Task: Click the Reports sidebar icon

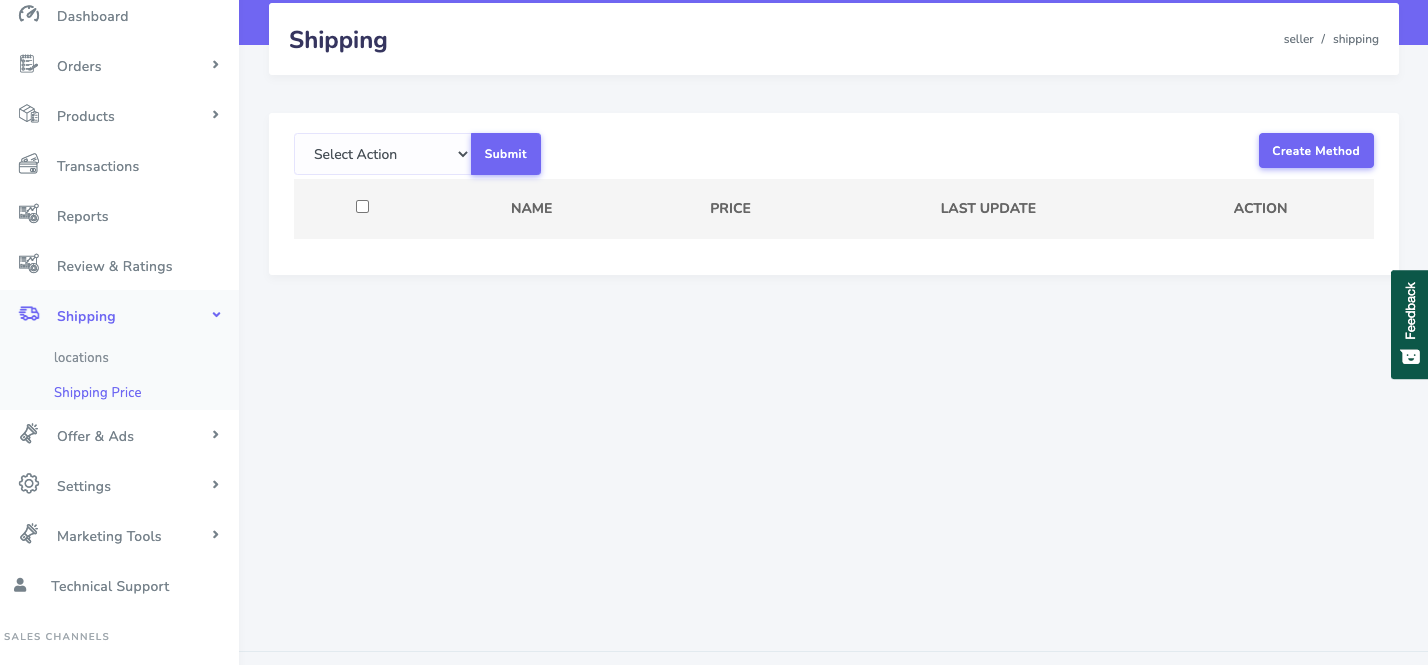Action: 29,215
